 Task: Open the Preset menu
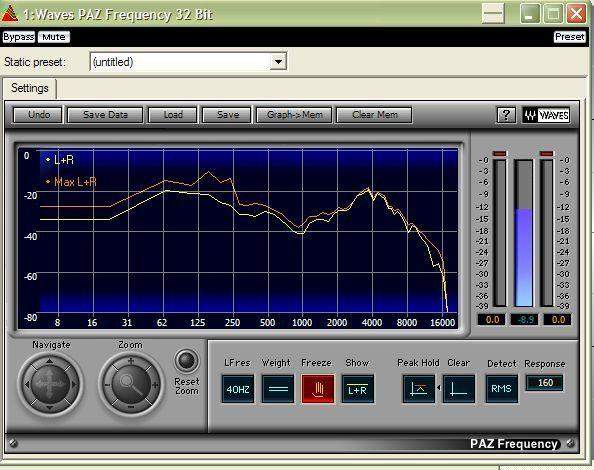click(569, 37)
